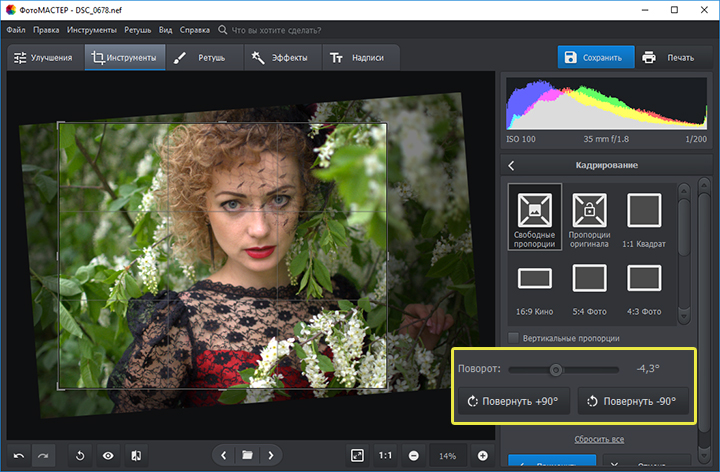This screenshot has width=720, height=472.
Task: Click the undo arrow icon
Action: [18, 455]
